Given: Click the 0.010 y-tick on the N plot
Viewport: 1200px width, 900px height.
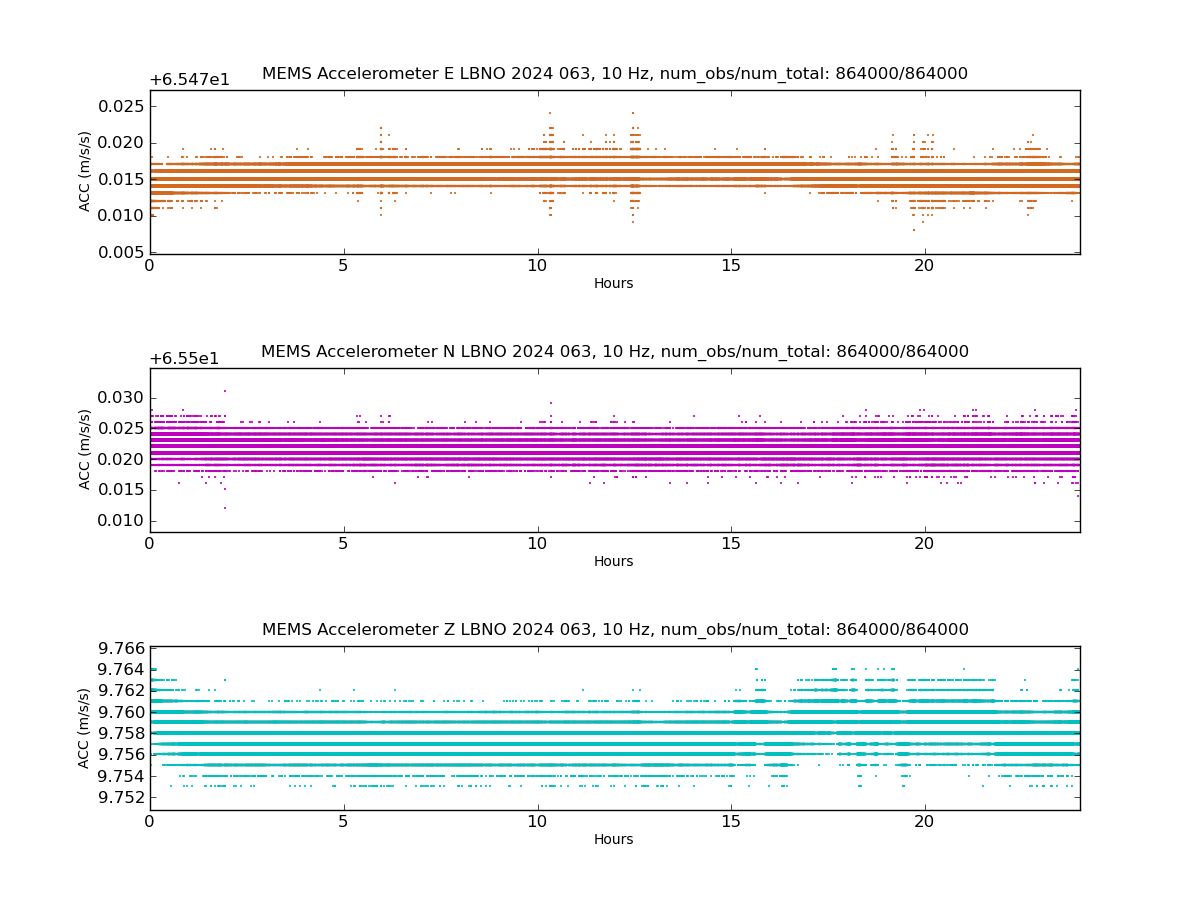Looking at the screenshot, I should [120, 520].
